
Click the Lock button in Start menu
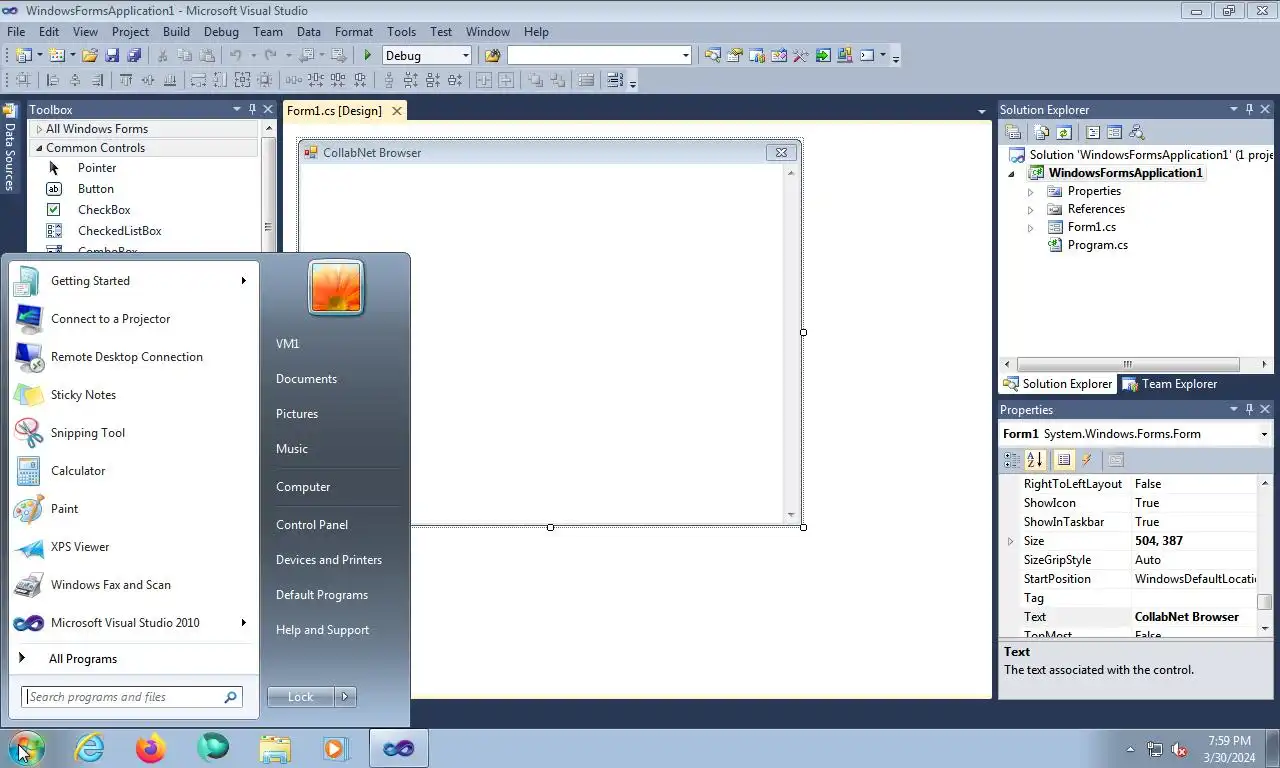(x=301, y=697)
